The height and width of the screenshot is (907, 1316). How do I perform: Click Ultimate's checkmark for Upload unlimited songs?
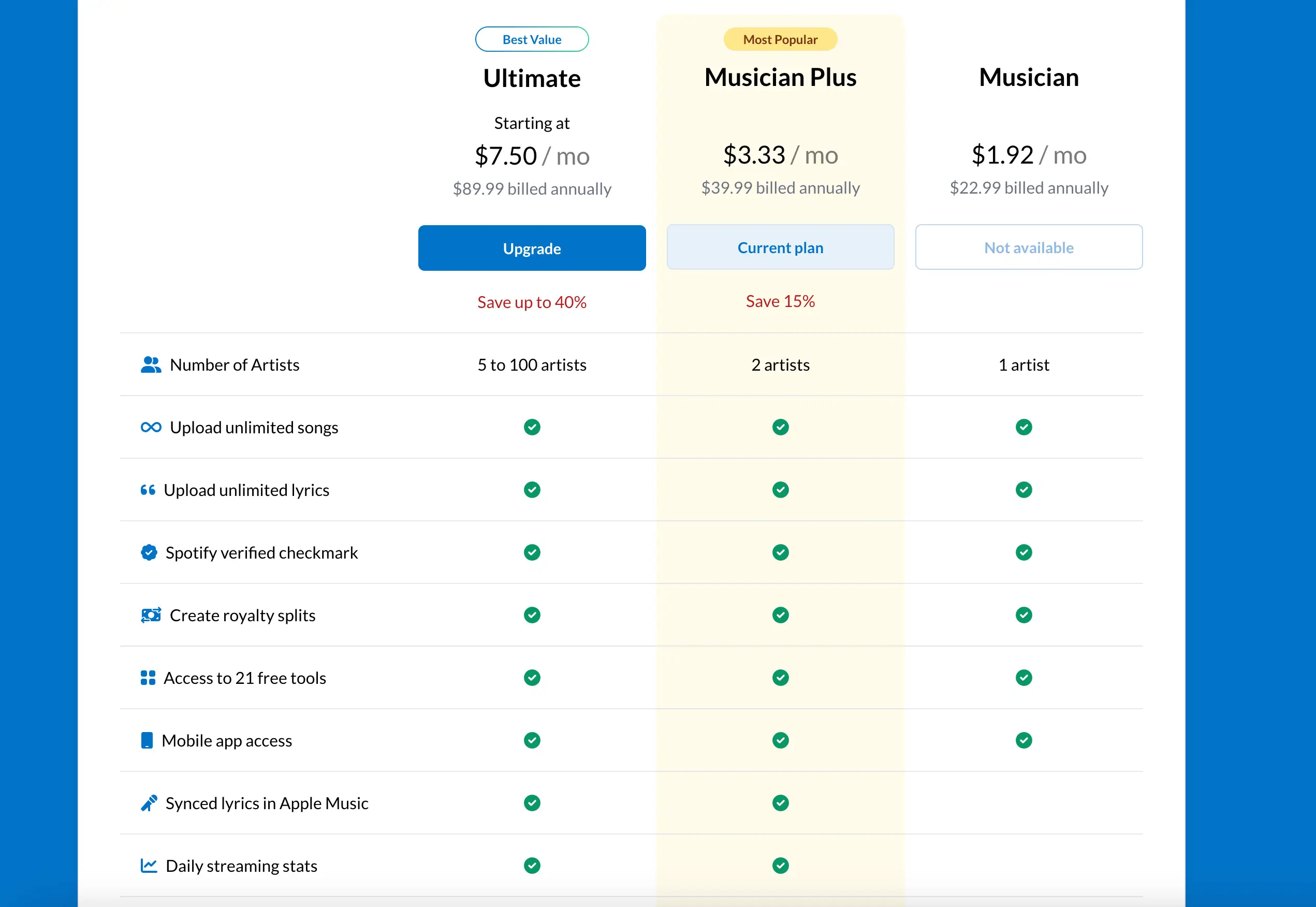[x=532, y=427]
